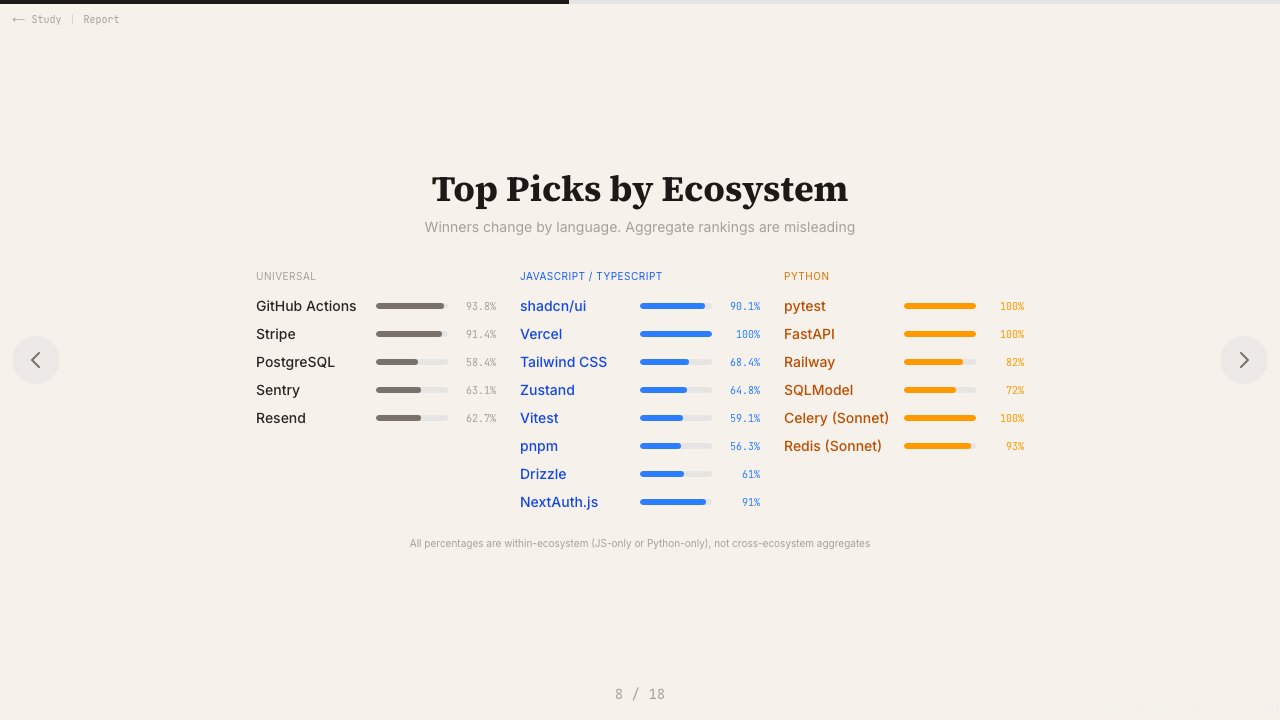Image resolution: width=1280 pixels, height=720 pixels.
Task: Select shadcn/ui in JavaScript list
Action: pos(553,306)
